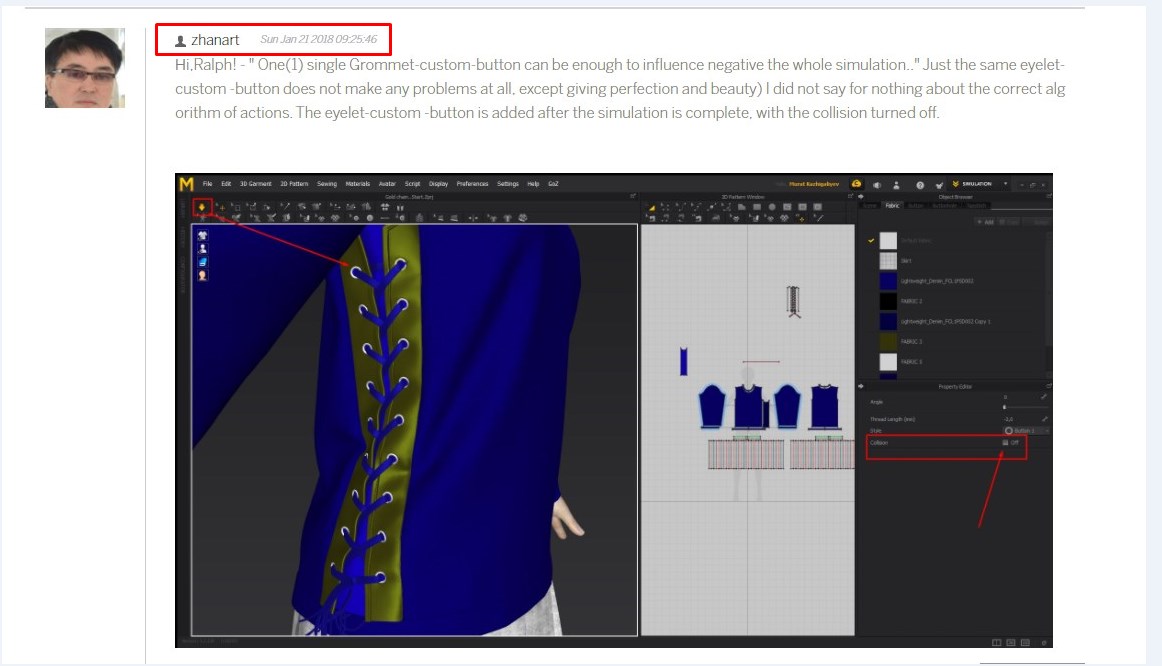Click the post timestamp Sun Jan 21 2018
This screenshot has height=666, width=1162.
319,39
